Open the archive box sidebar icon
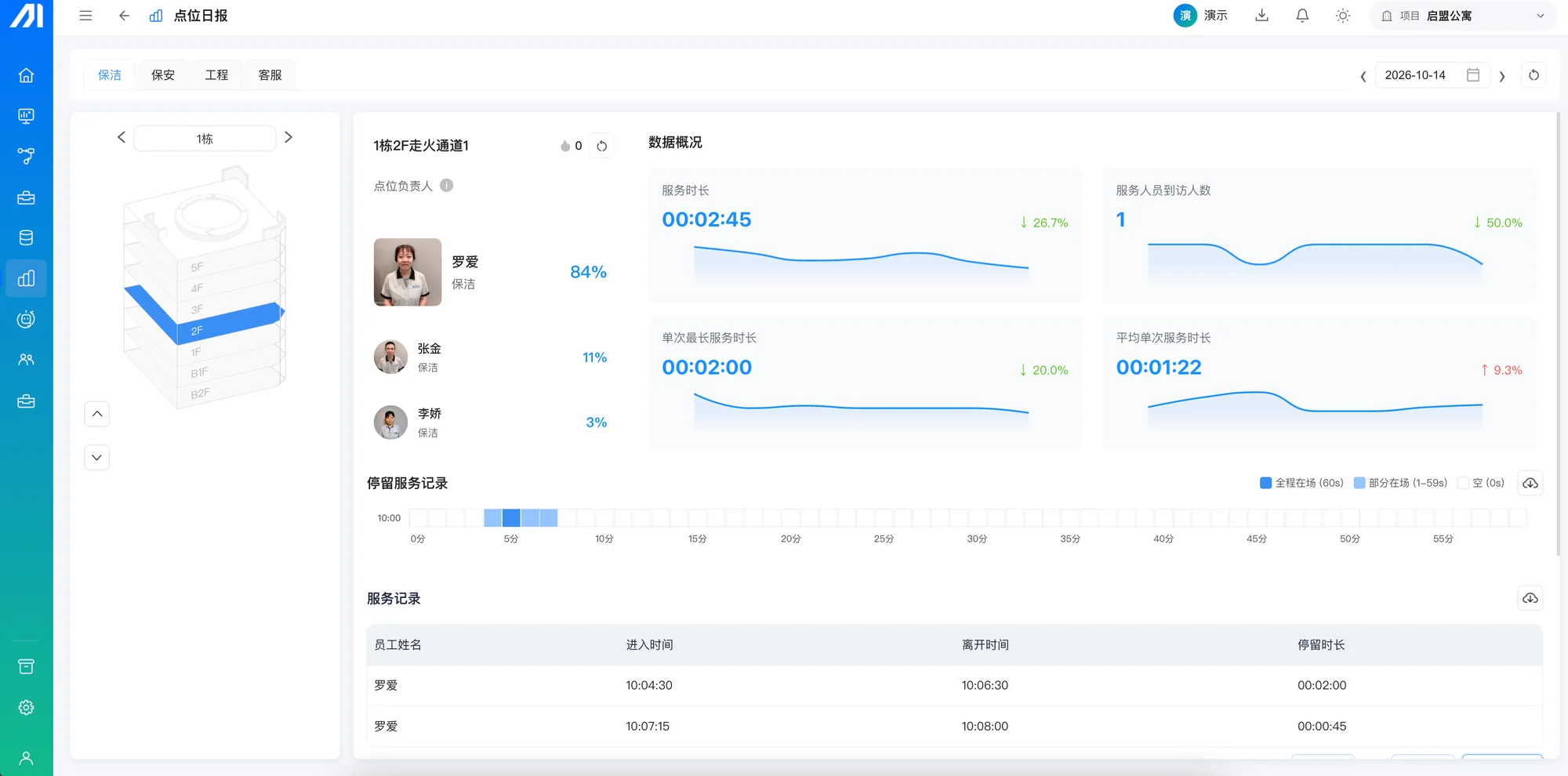 coord(26,666)
